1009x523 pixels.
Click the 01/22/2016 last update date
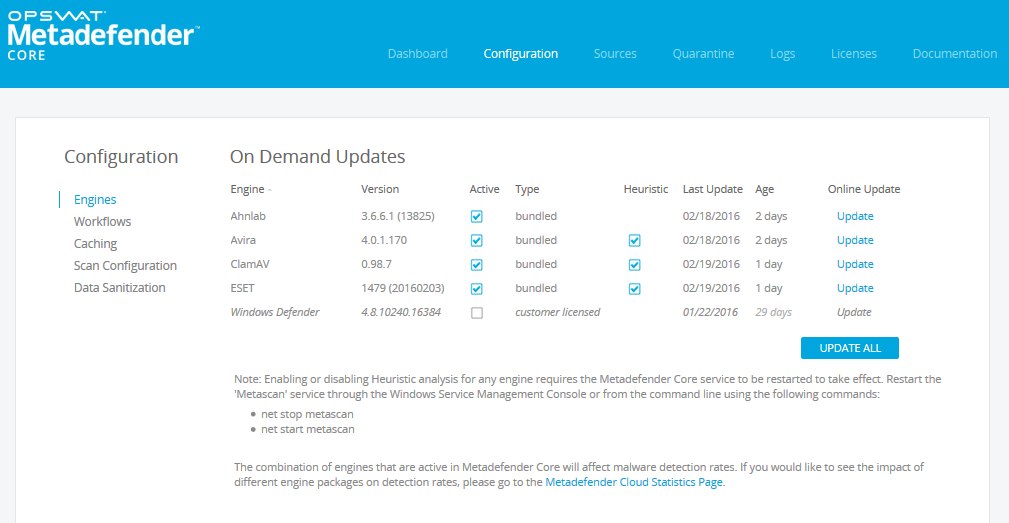(x=710, y=312)
